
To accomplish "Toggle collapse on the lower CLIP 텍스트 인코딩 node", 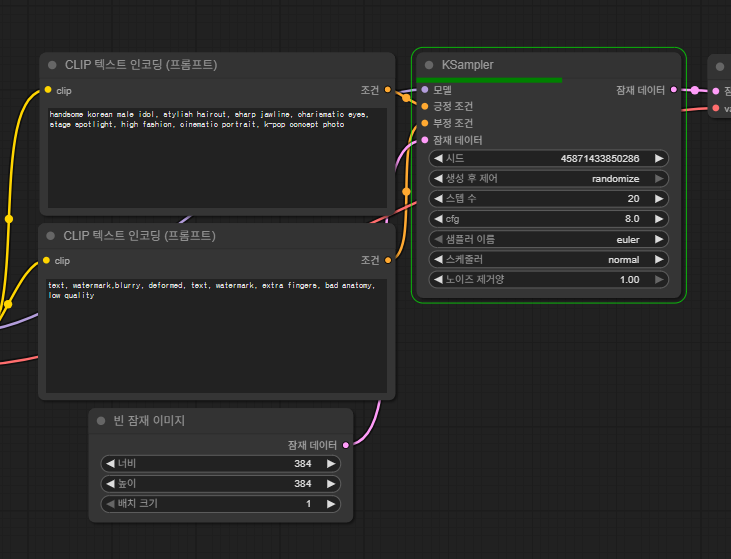I will pyautogui.click(x=52, y=236).
